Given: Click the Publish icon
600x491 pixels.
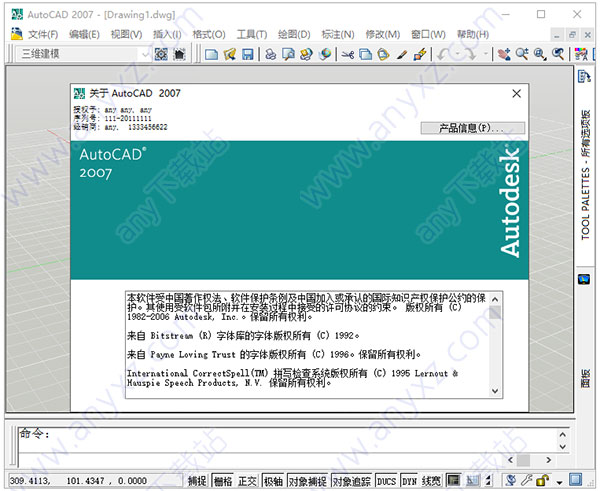Looking at the screenshot, I should (306, 54).
